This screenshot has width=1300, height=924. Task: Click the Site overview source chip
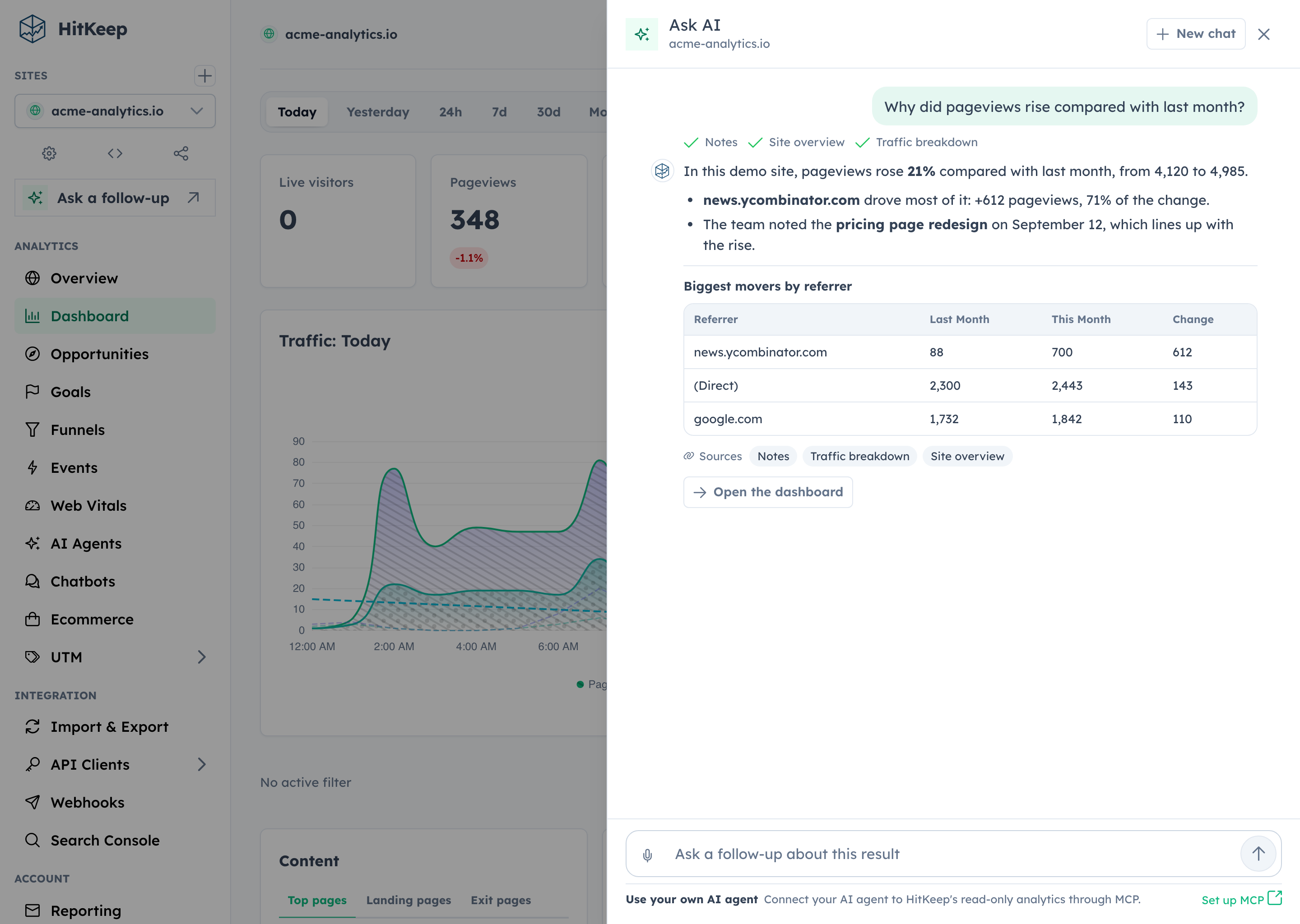pos(967,456)
